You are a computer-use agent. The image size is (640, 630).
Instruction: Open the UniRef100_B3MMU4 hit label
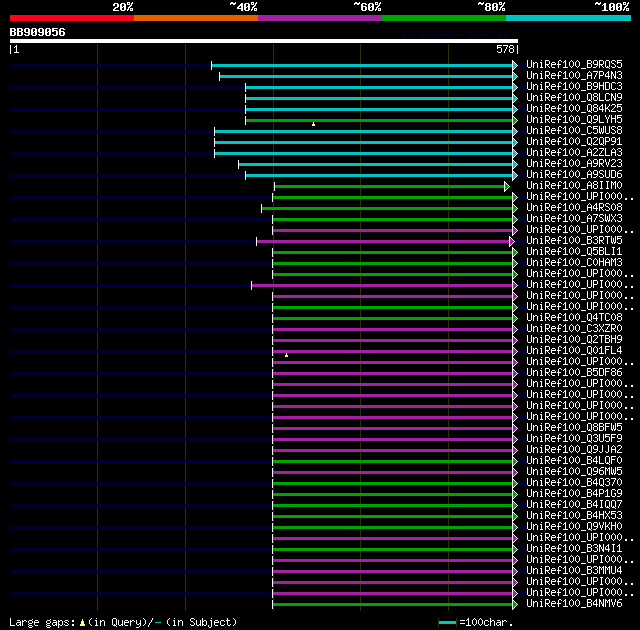[574, 570]
